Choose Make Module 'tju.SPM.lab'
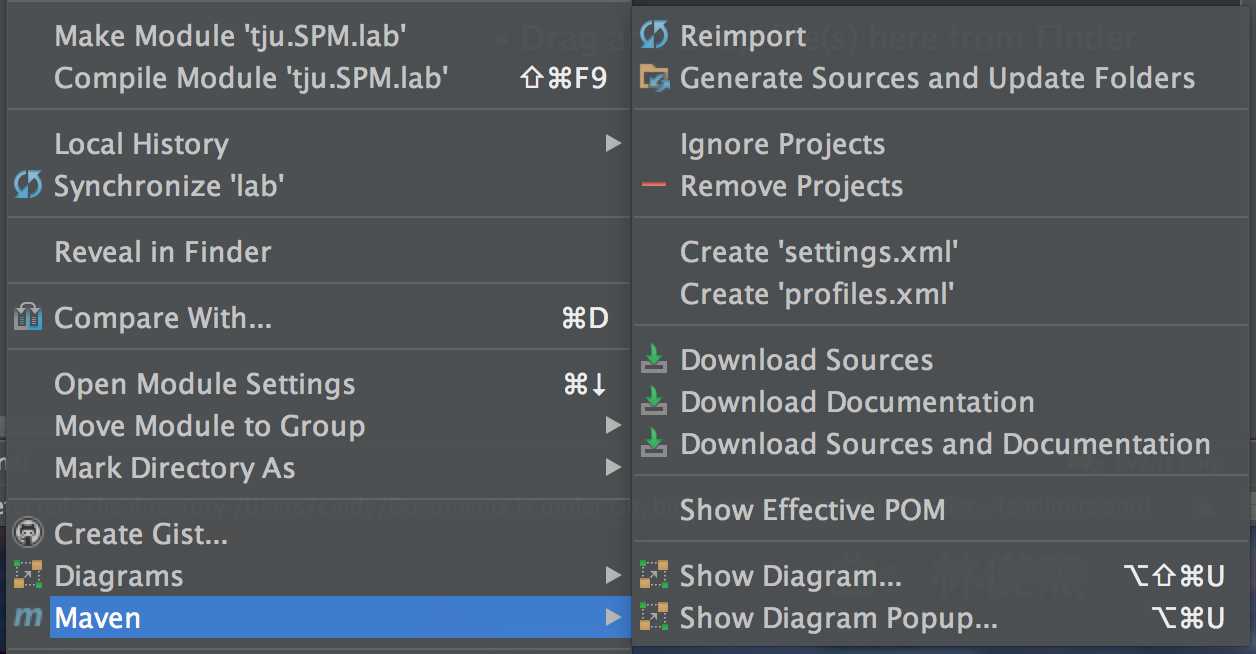This screenshot has width=1256, height=654. click(320, 36)
